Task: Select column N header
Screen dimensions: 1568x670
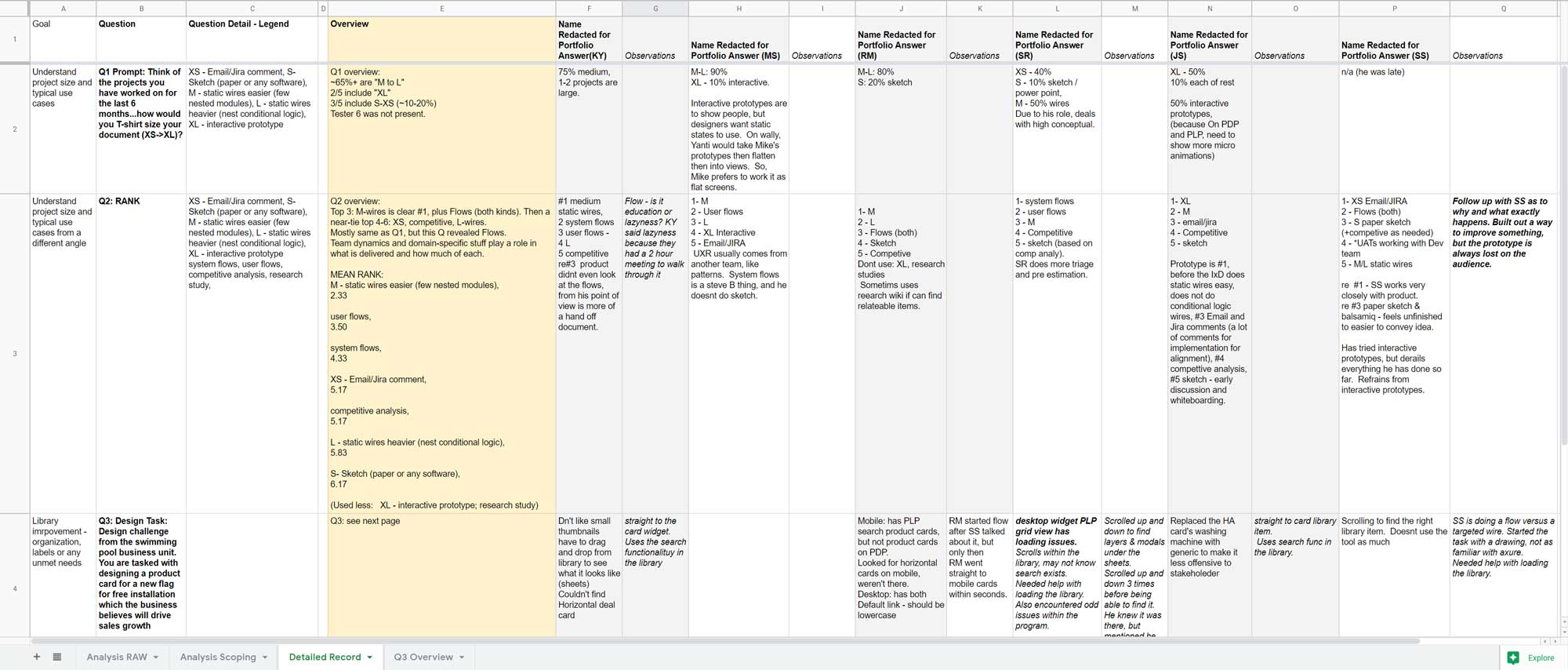Action: tap(1210, 9)
